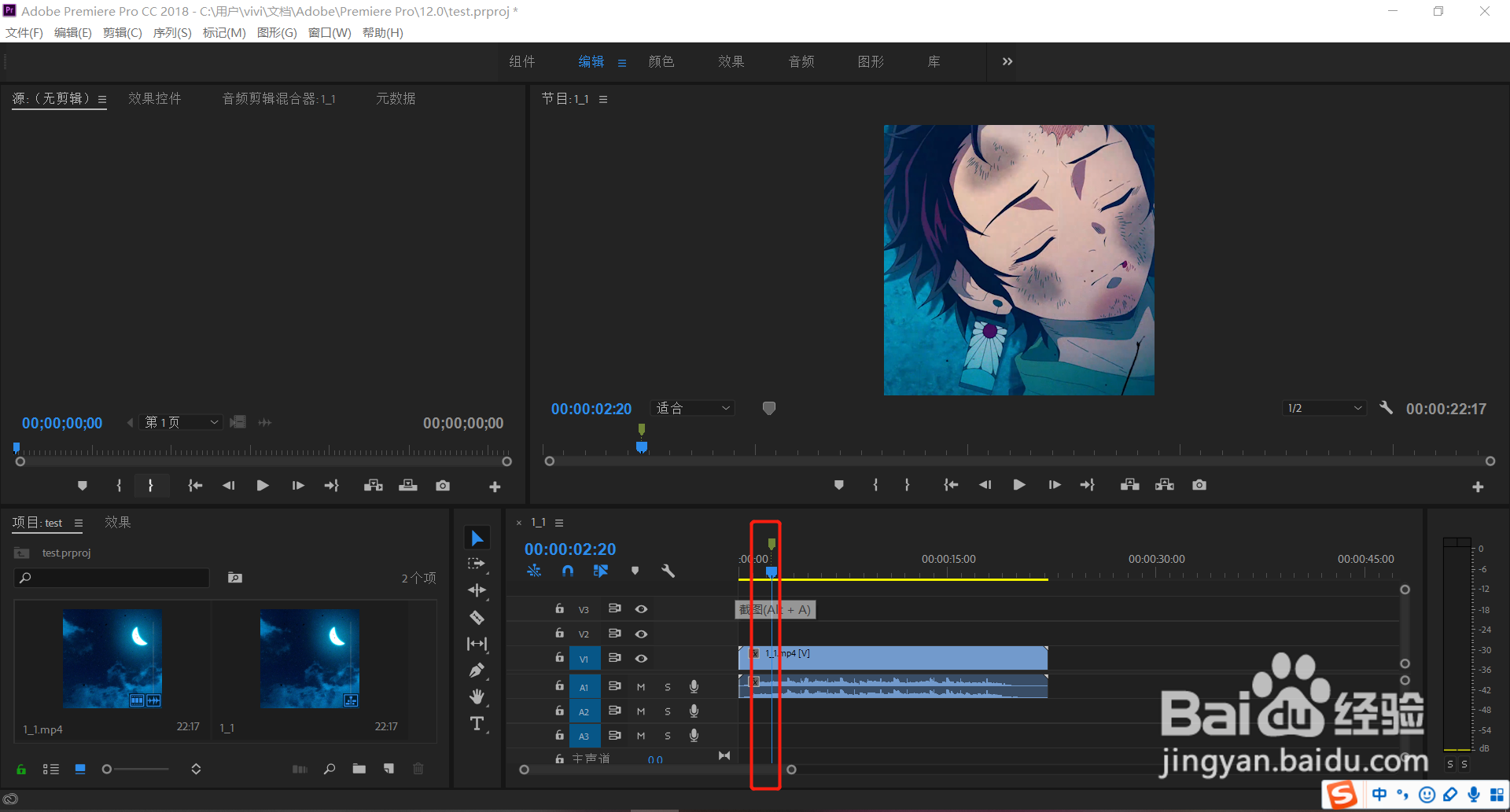Open Find icon in project panel
1510x812 pixels.
(330, 769)
